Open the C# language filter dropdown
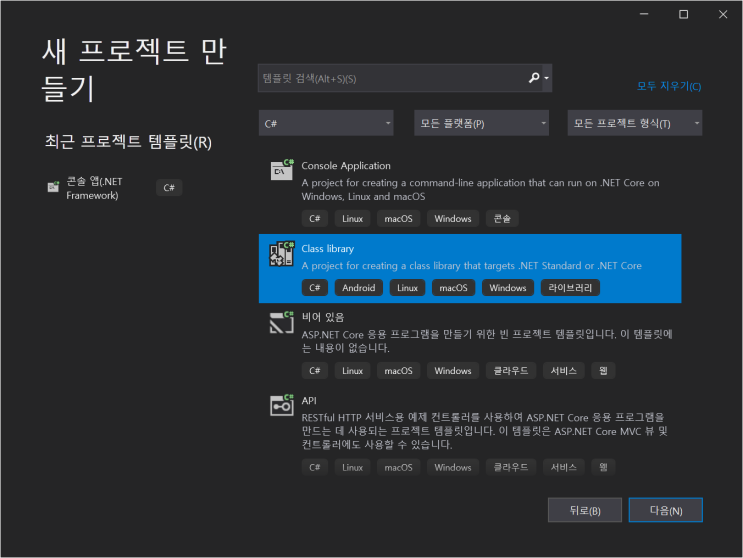This screenshot has height=558, width=743. 326,123
